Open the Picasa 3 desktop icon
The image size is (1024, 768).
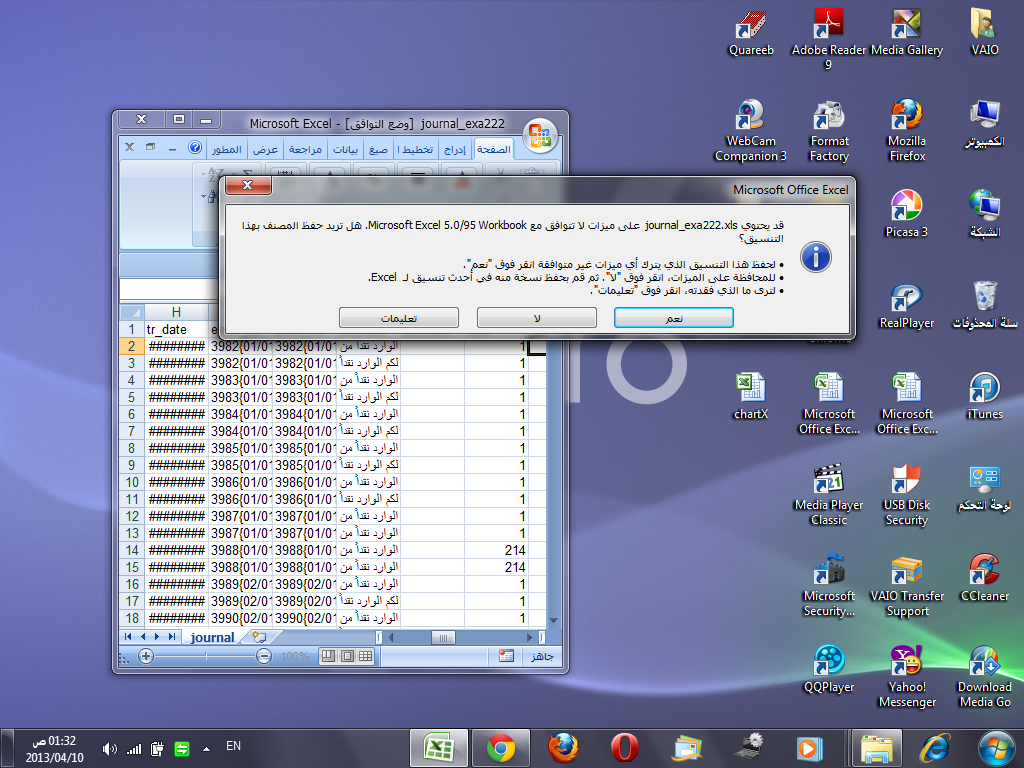[x=906, y=214]
